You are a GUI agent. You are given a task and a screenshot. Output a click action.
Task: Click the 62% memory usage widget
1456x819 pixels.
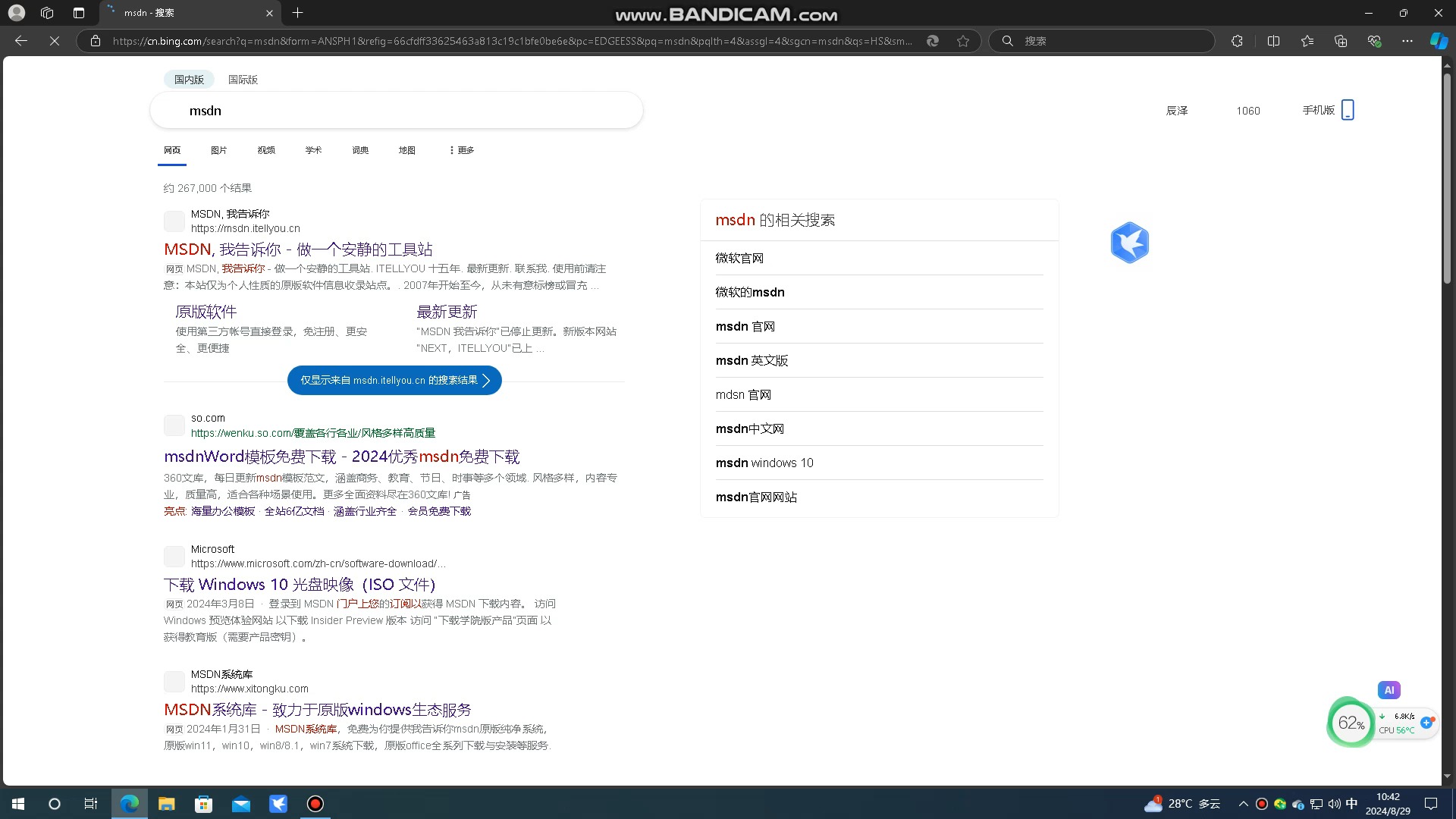(1351, 723)
